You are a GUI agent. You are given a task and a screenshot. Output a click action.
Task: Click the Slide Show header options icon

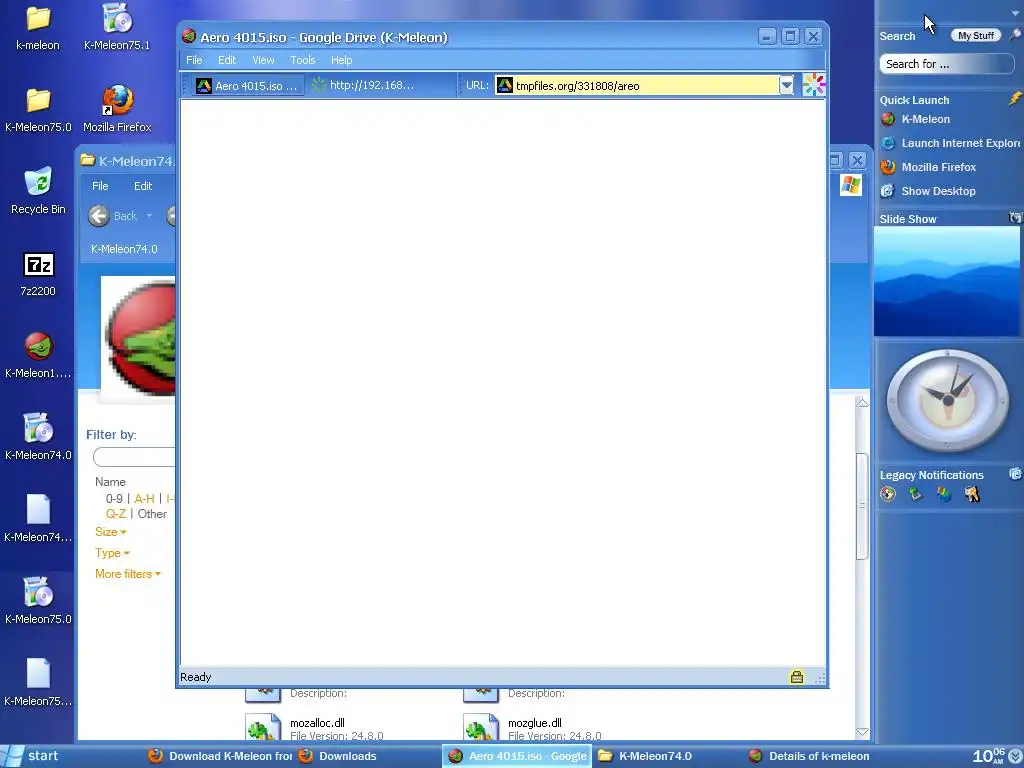[x=1015, y=217]
